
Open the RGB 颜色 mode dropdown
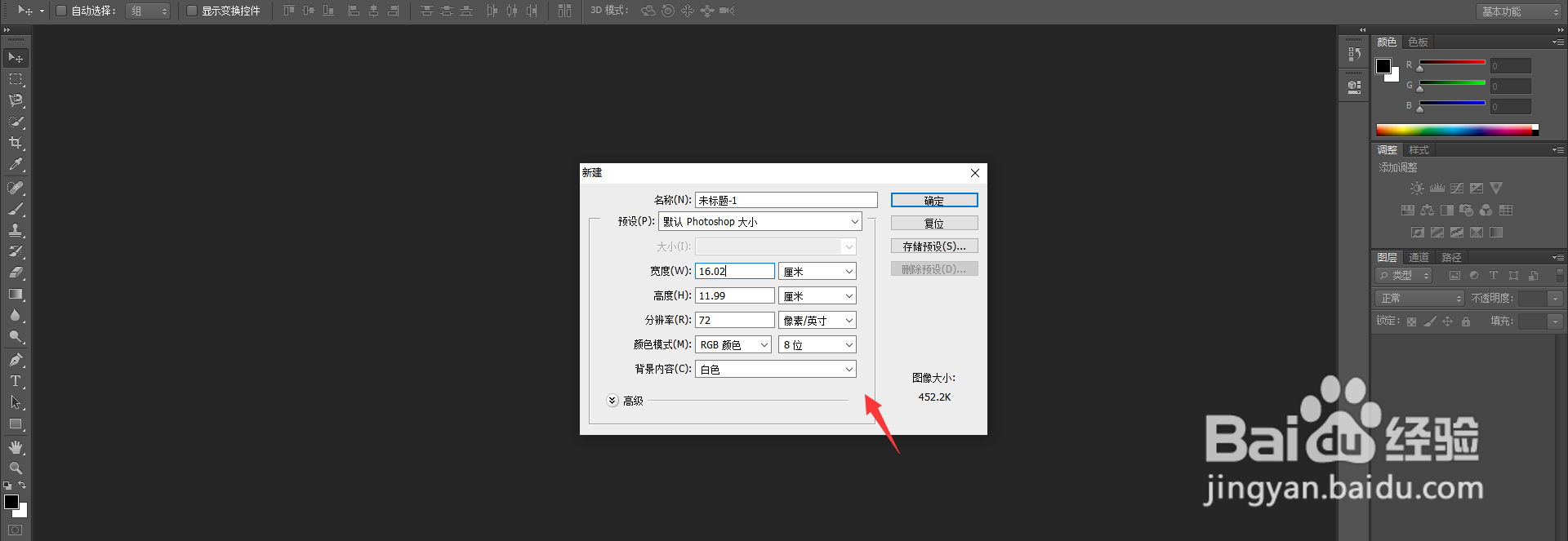733,344
